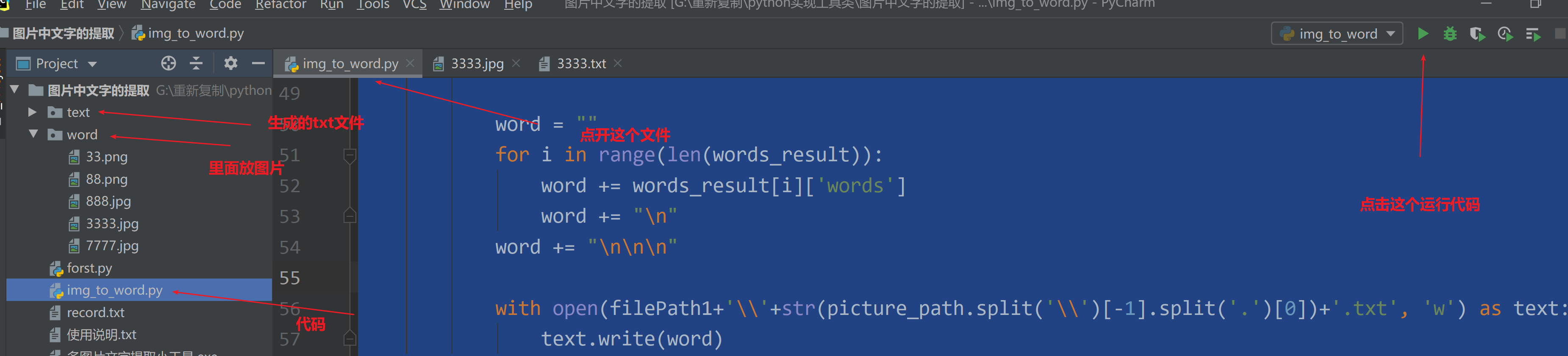Open the Window menu

coord(464,5)
